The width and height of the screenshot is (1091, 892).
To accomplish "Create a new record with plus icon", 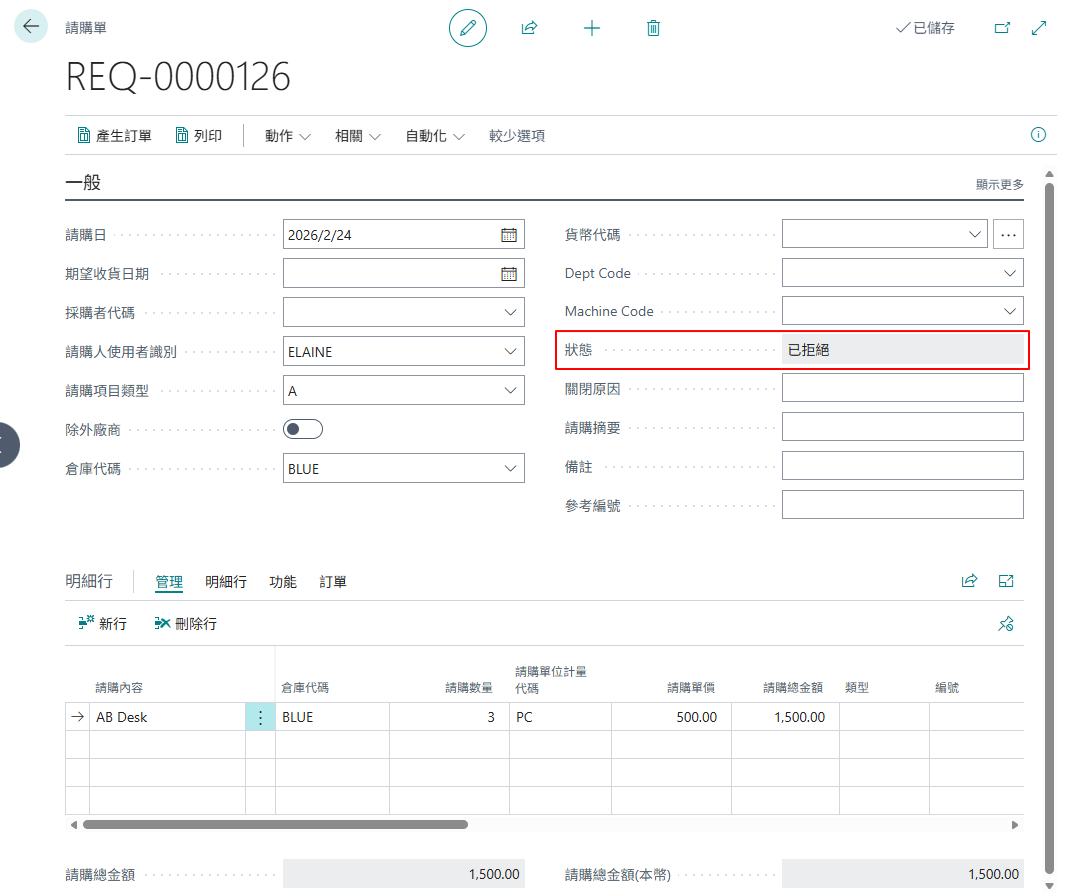I will click(x=591, y=28).
